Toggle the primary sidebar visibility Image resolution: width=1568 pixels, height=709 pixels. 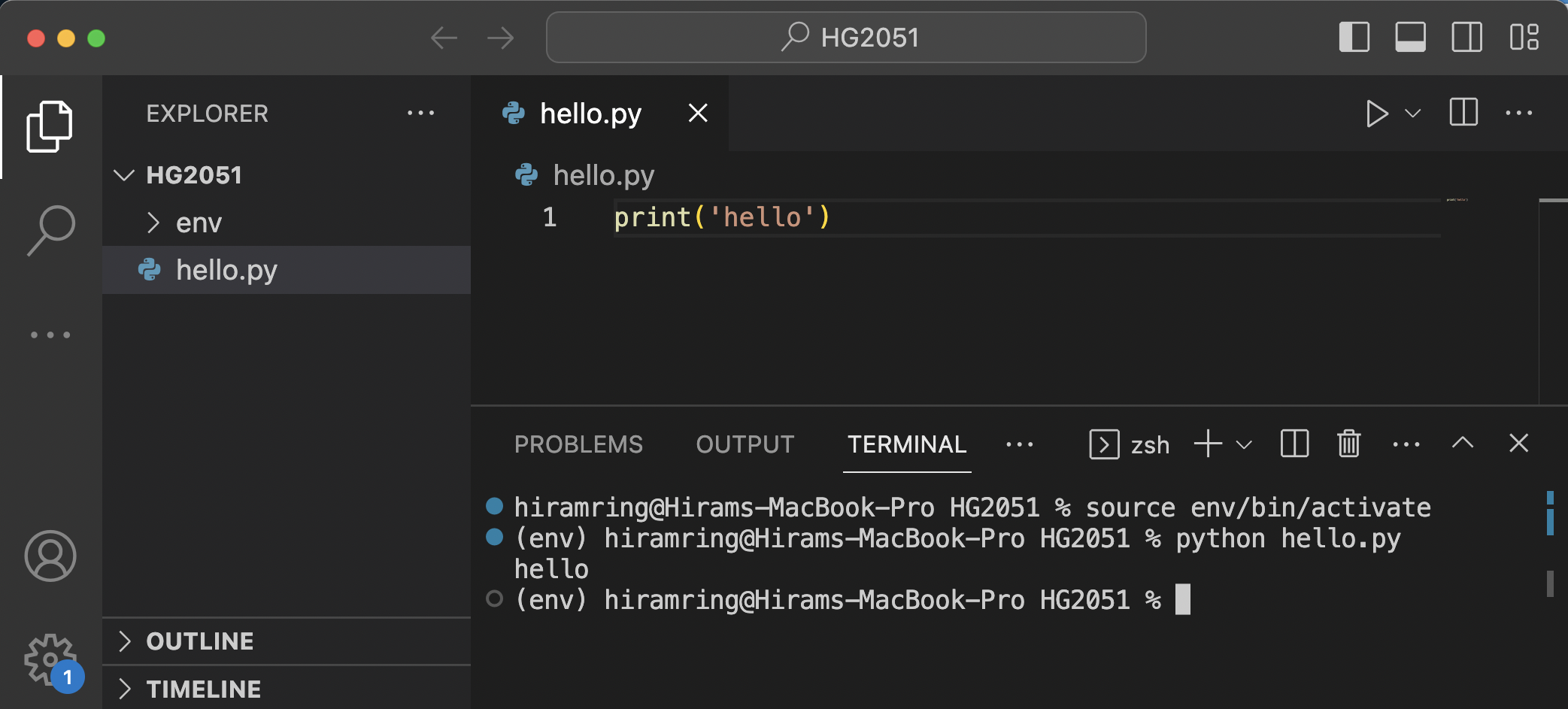coord(1354,37)
